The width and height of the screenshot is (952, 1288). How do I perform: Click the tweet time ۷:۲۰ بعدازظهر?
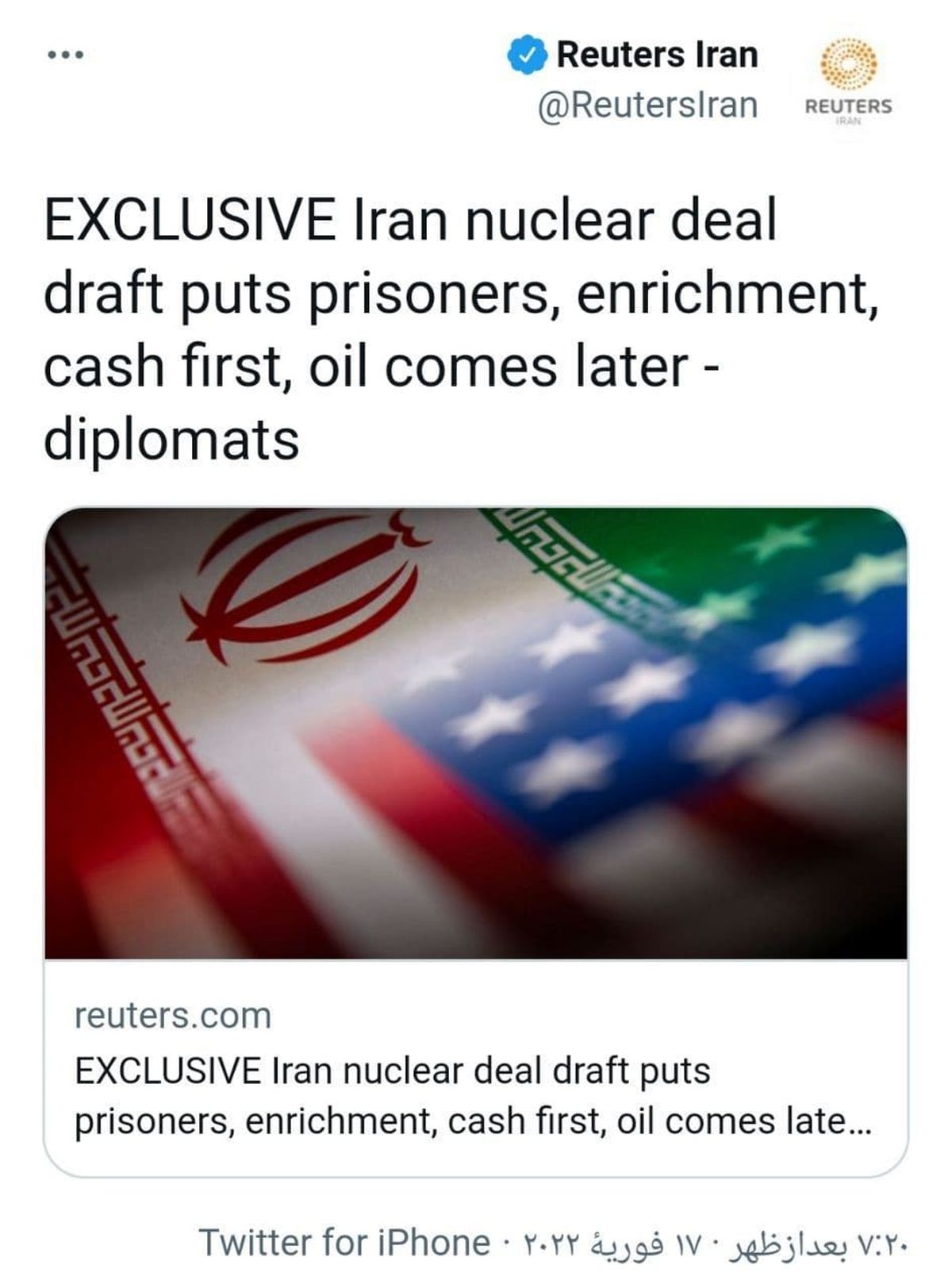coord(817,1243)
